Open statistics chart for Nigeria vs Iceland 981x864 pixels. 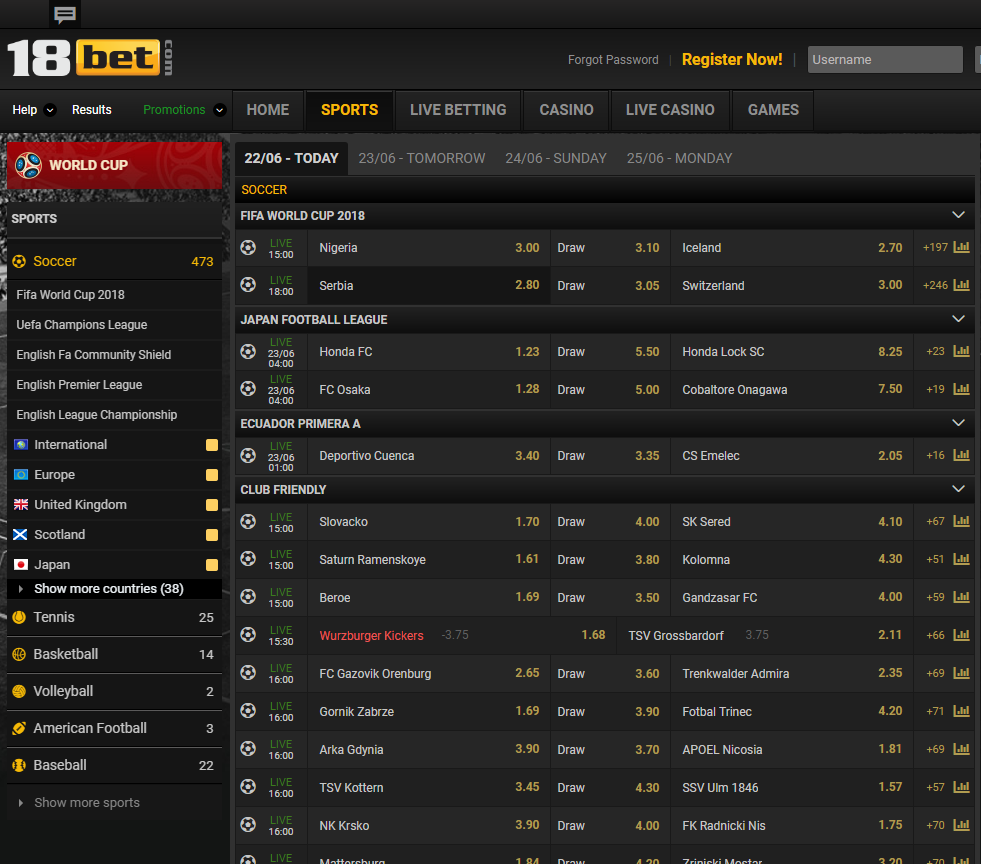(961, 247)
